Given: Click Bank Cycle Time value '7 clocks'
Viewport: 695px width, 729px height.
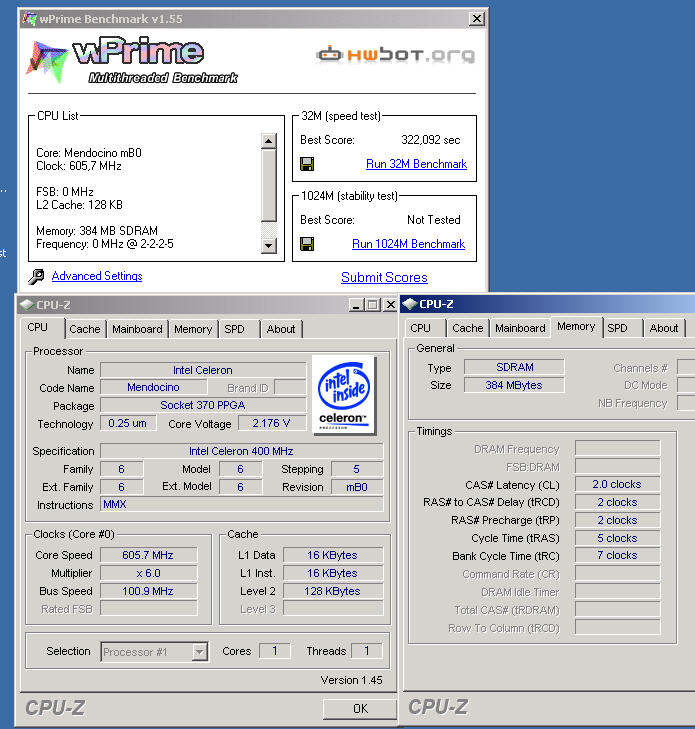Looking at the screenshot, I should click(617, 556).
